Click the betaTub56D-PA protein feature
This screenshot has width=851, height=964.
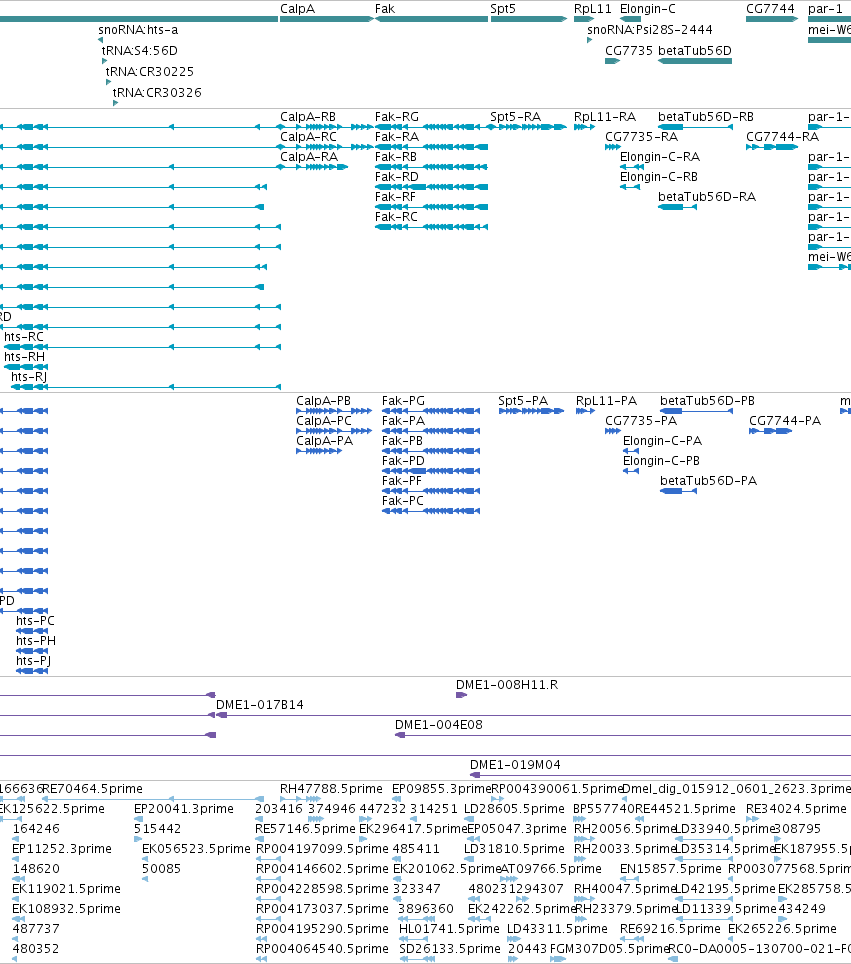[x=678, y=491]
